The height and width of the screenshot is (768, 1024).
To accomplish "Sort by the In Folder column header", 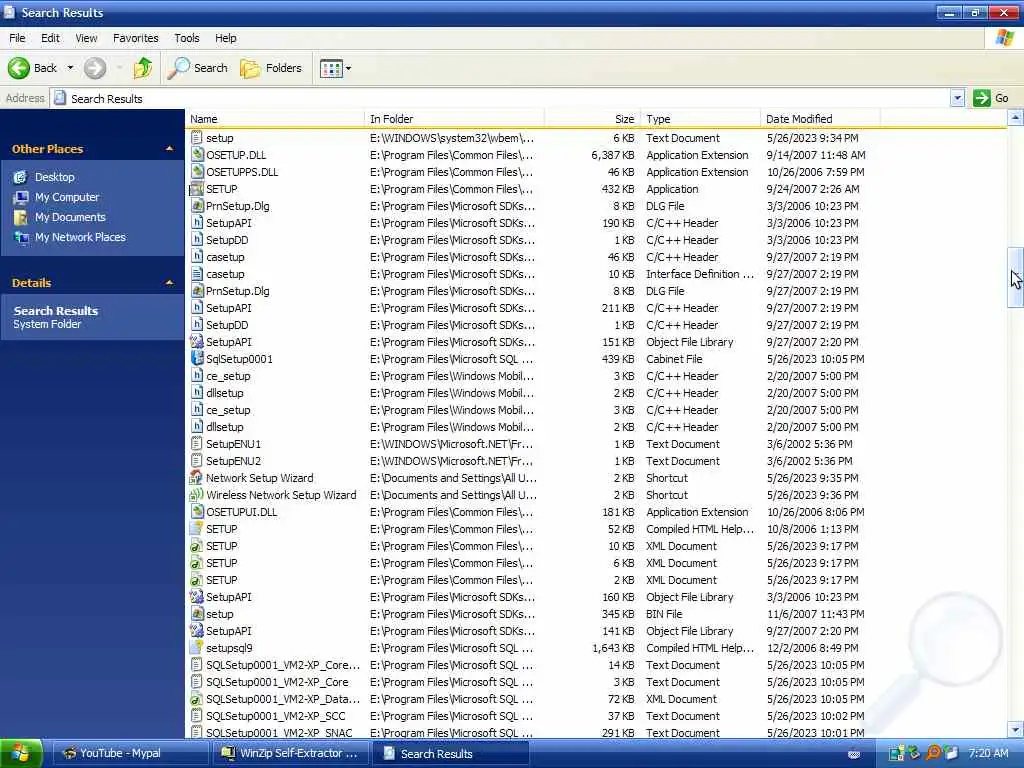I will pyautogui.click(x=454, y=119).
